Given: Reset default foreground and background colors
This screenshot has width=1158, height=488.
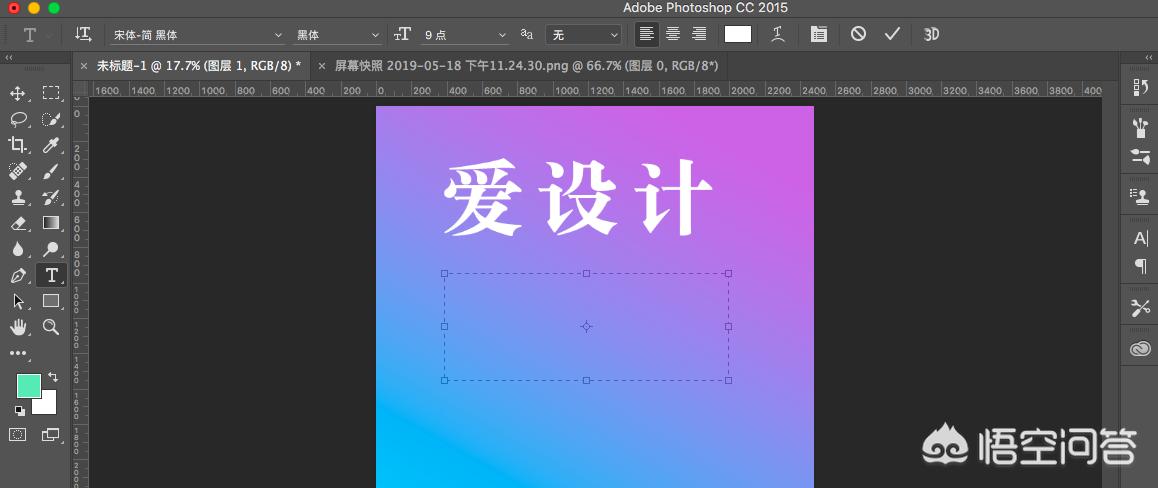Looking at the screenshot, I should [x=19, y=410].
